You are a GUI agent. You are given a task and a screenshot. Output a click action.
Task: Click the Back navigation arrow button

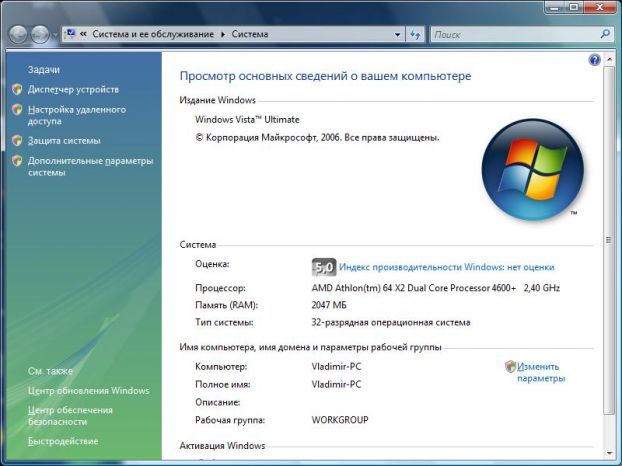click(18, 35)
